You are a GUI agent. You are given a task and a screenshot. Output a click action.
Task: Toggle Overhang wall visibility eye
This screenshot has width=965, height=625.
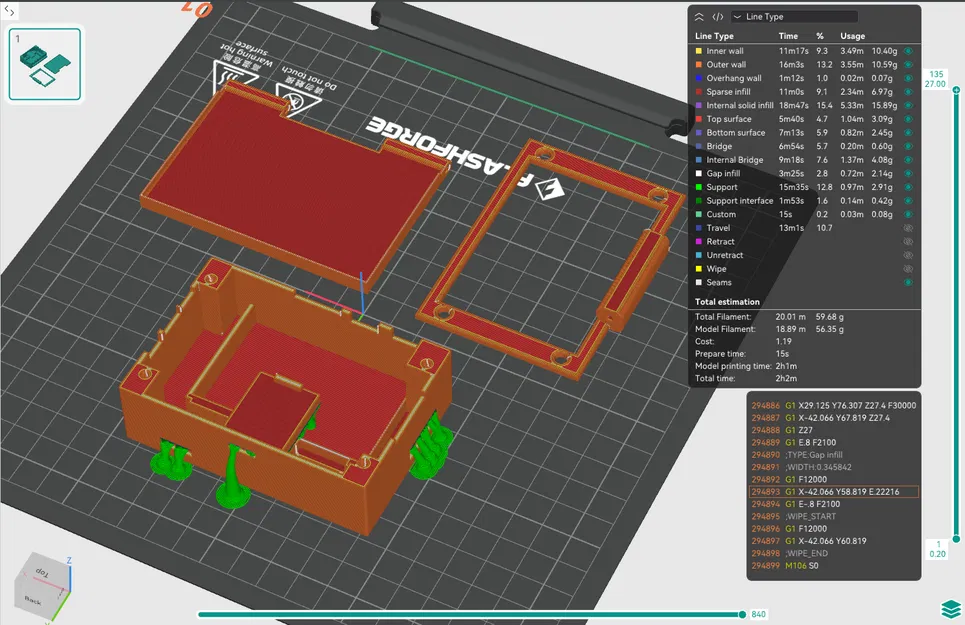click(908, 78)
